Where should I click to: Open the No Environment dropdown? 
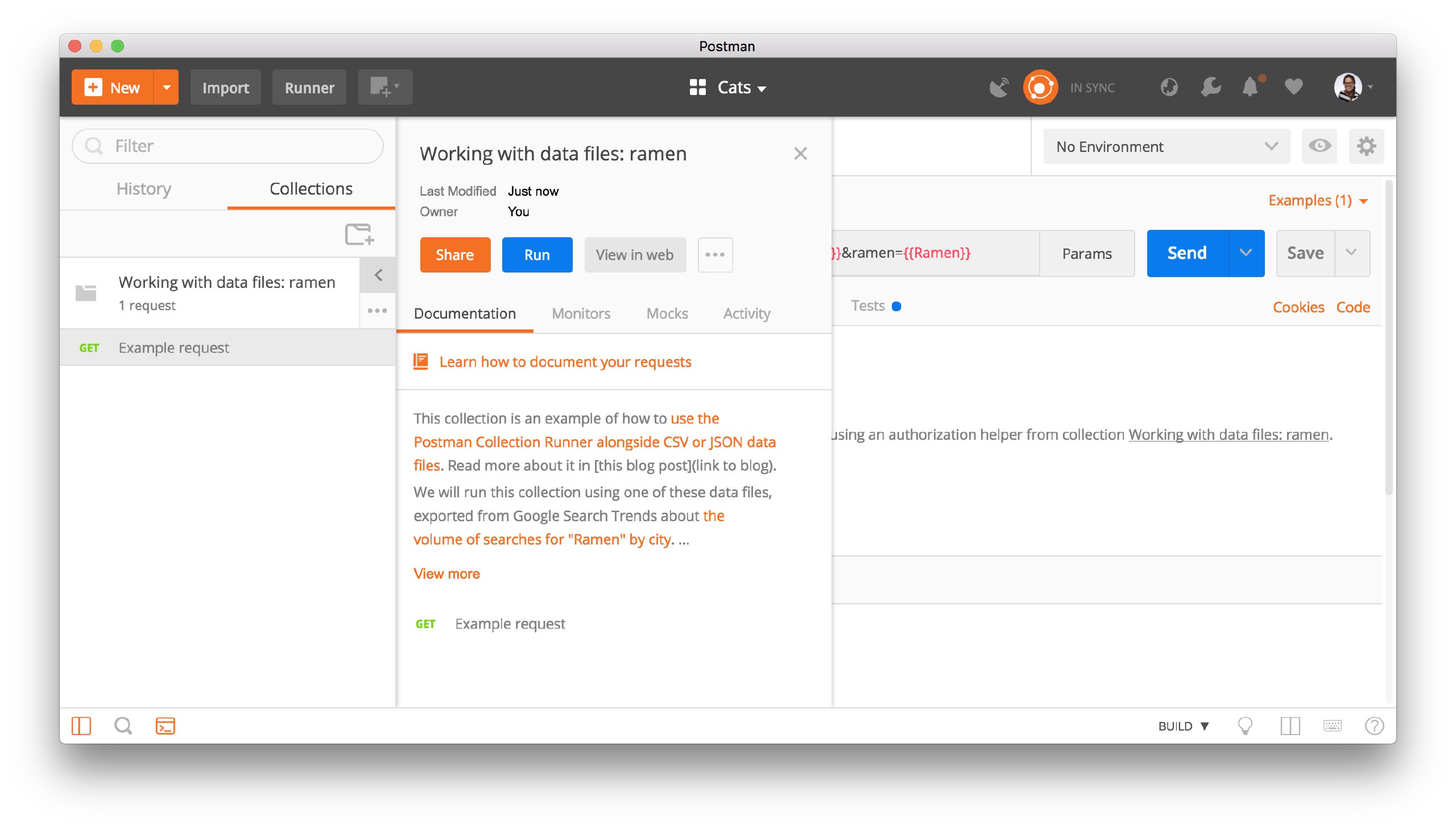[1166, 146]
